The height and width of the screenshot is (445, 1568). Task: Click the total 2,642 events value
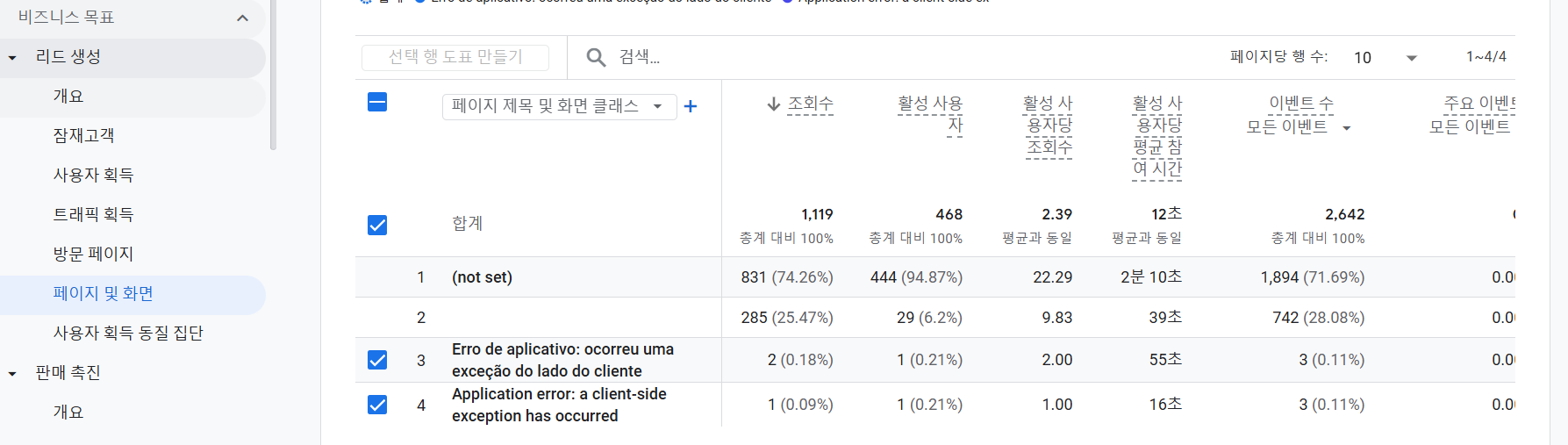click(x=1345, y=214)
